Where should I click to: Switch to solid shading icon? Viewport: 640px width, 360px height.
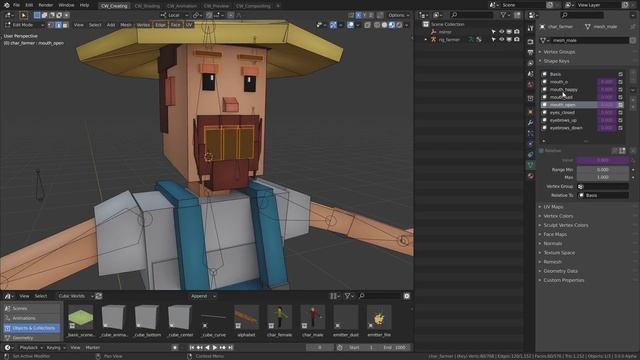pyautogui.click(x=384, y=25)
